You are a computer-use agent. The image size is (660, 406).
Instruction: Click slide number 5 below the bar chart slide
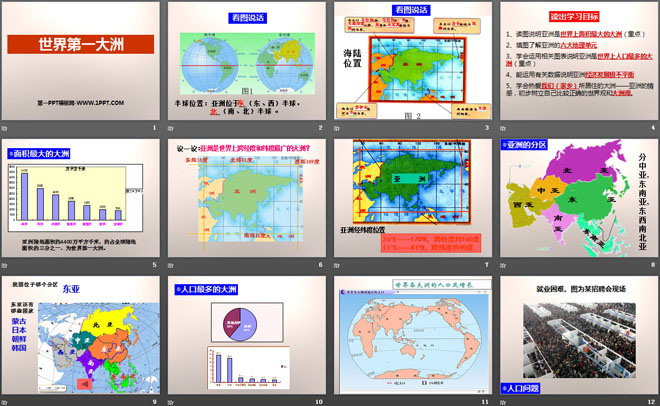point(154,265)
